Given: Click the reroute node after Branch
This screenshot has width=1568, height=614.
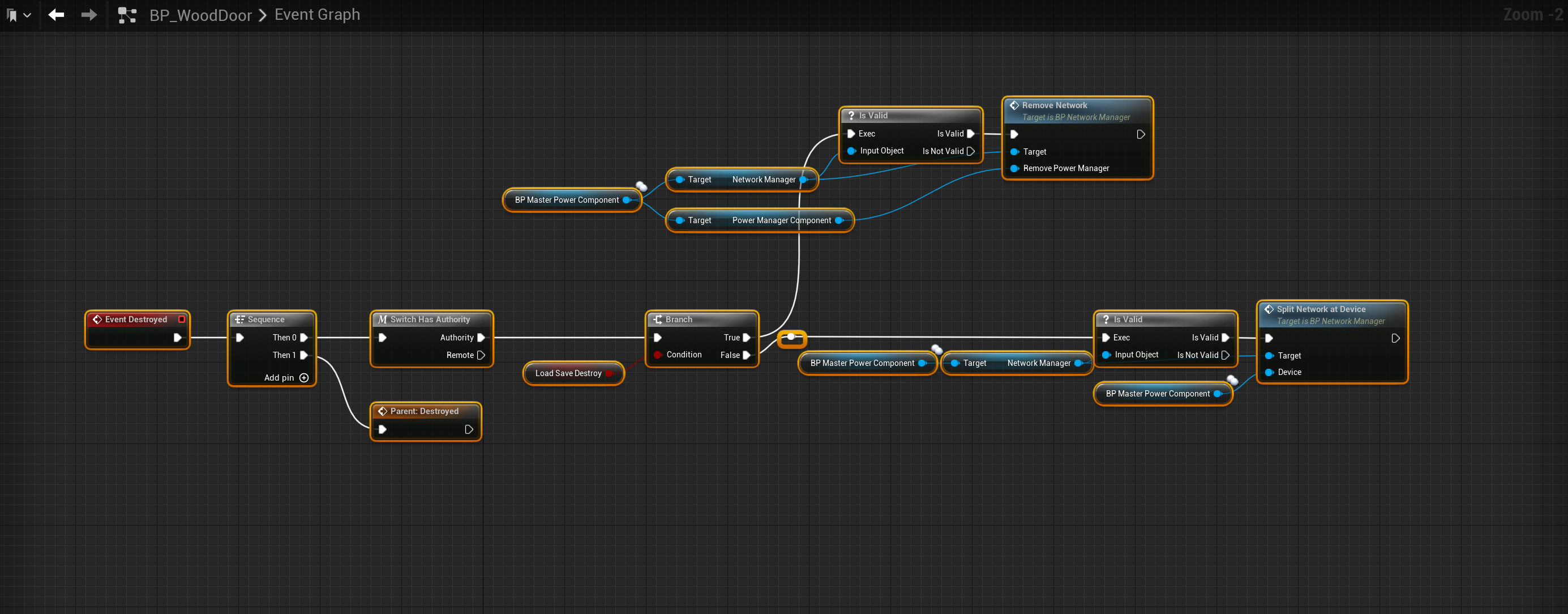Looking at the screenshot, I should (791, 337).
